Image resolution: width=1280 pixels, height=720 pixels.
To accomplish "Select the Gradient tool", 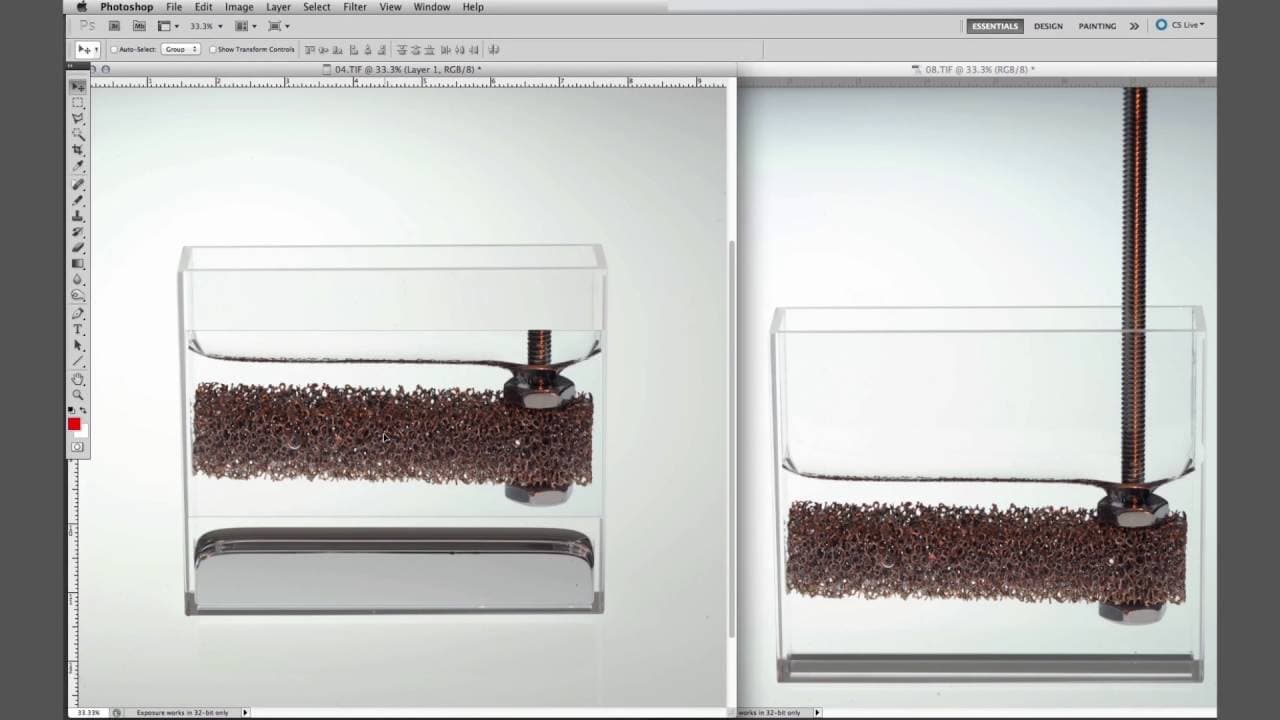I will click(x=78, y=264).
